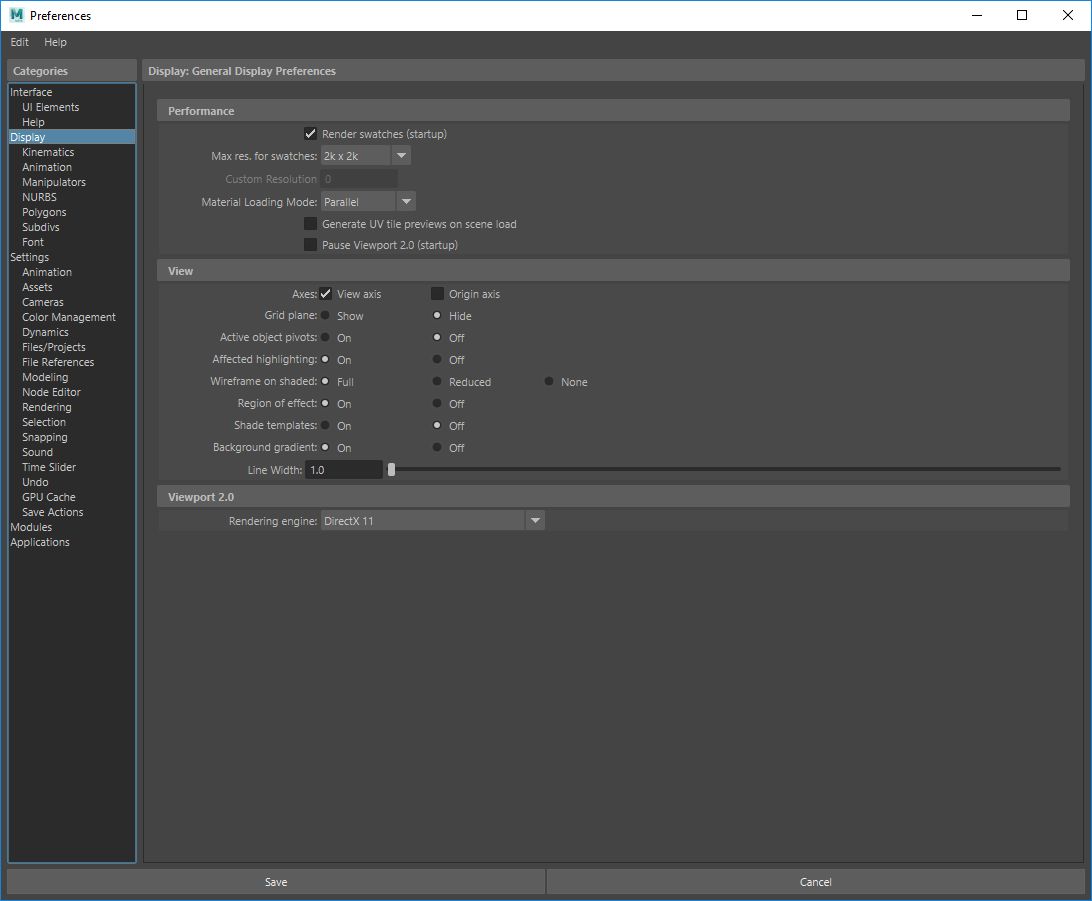The width and height of the screenshot is (1092, 901).
Task: Select Time Slider category
Action: pos(48,467)
